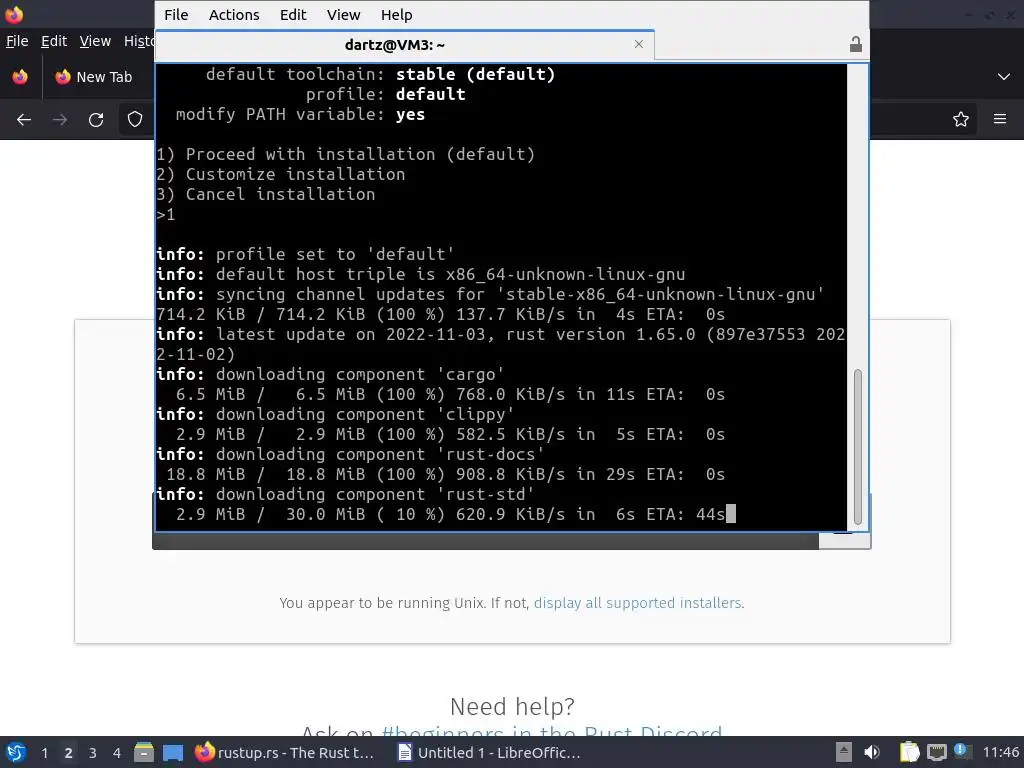Click terminal text 'Proceed with installation (default)'

click(x=360, y=154)
